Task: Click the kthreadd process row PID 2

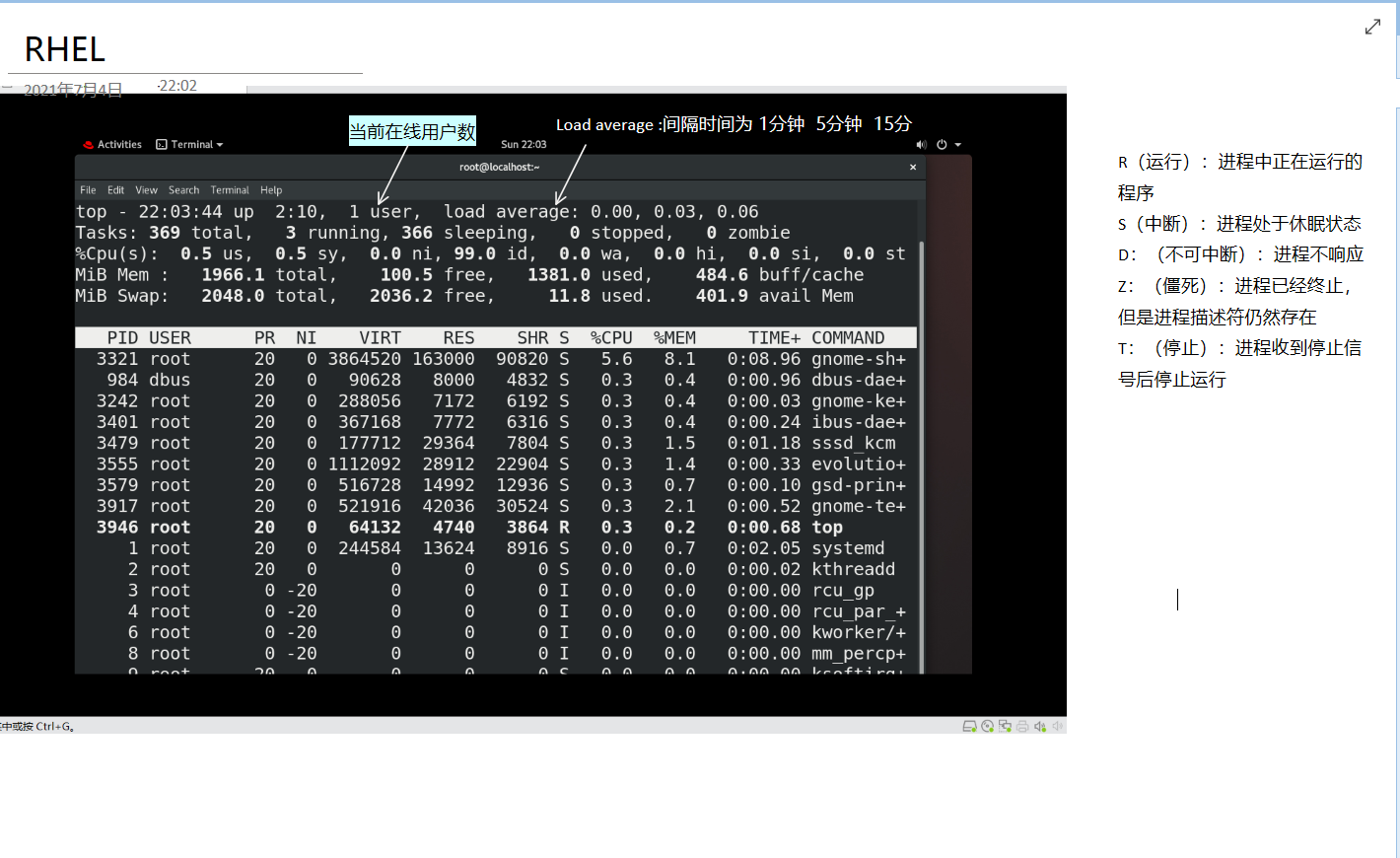Action: [x=496, y=569]
